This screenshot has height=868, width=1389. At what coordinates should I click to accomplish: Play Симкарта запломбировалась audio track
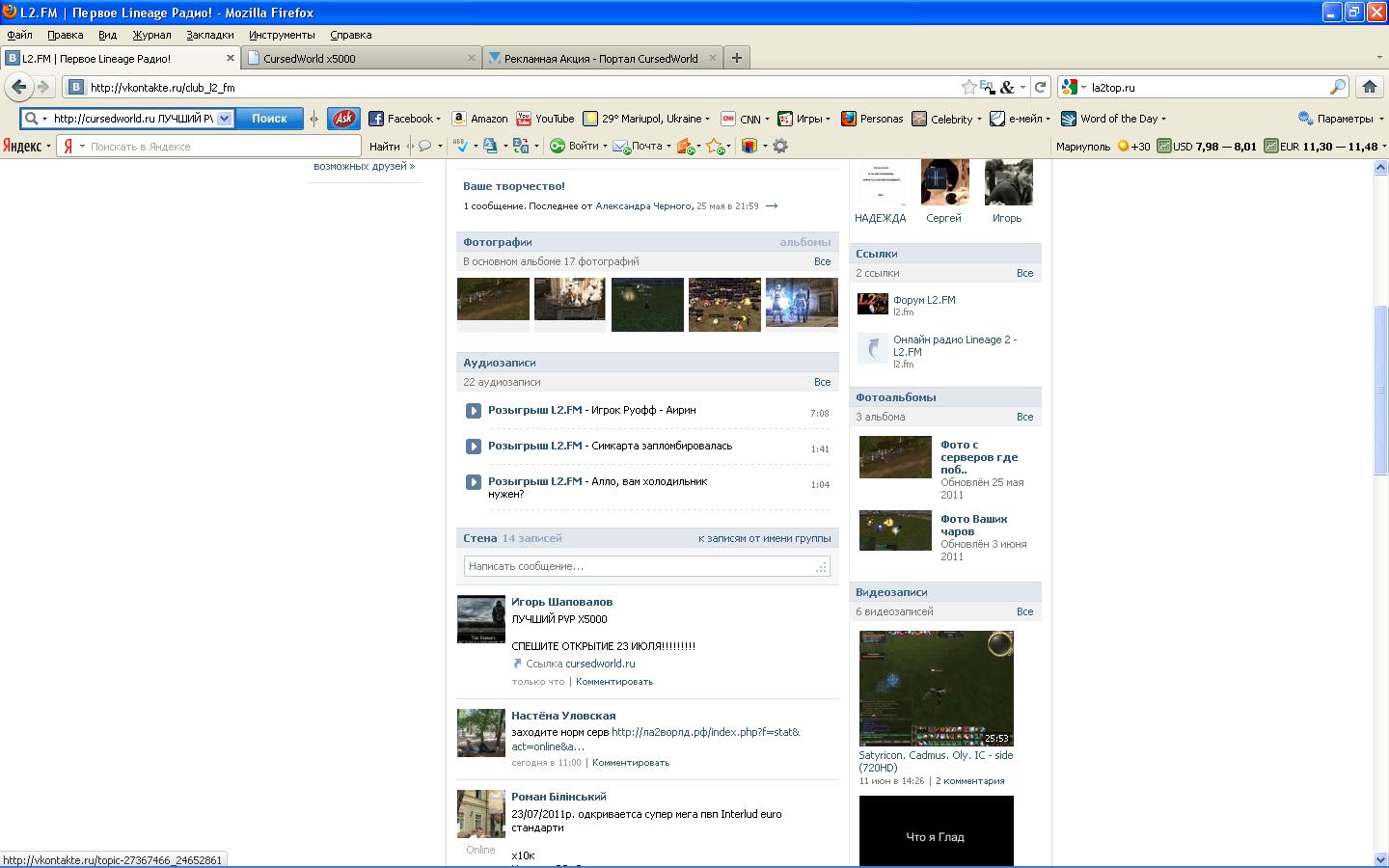click(x=474, y=447)
